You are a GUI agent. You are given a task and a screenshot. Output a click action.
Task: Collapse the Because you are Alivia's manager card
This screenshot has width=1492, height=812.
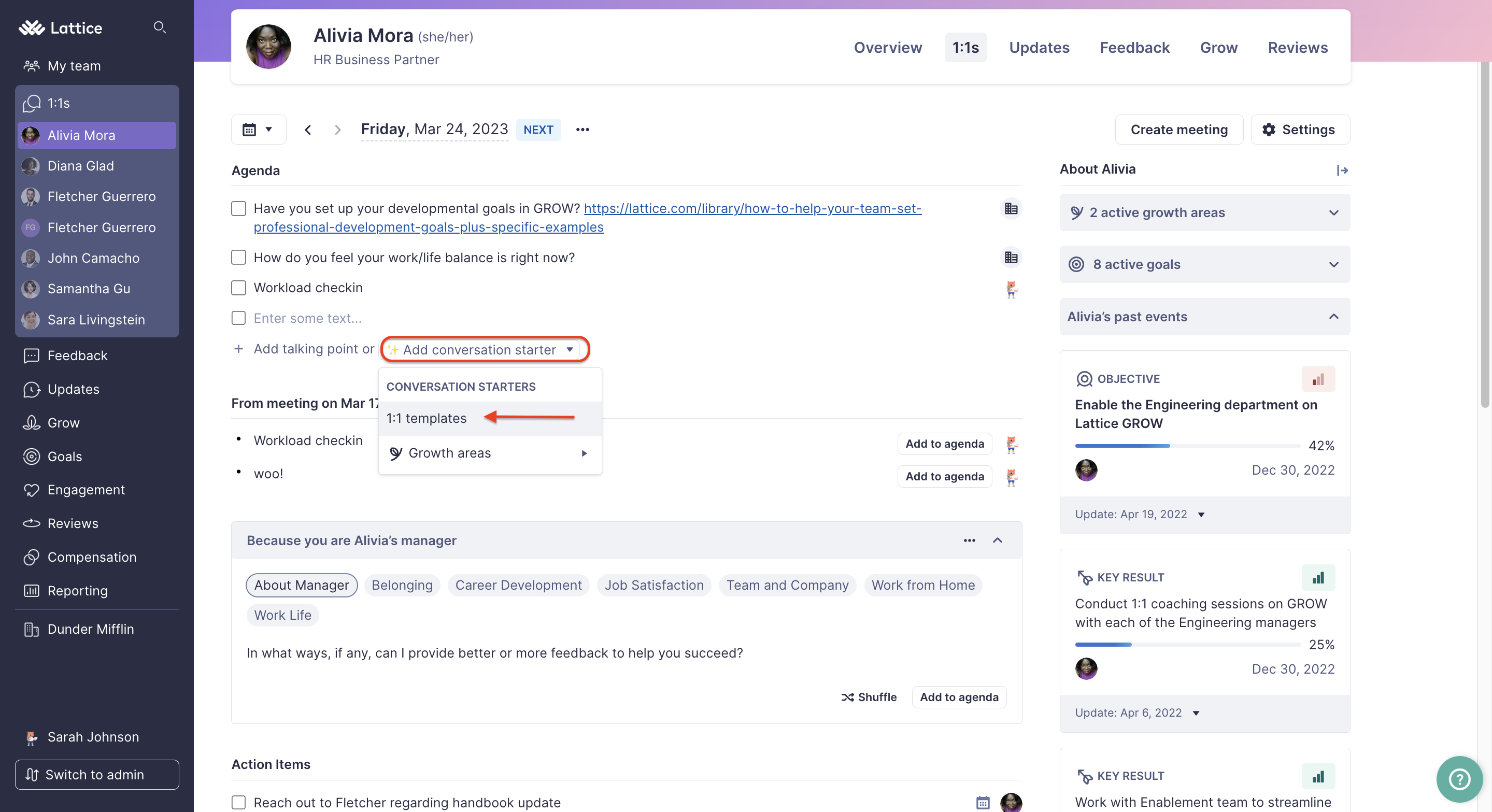click(x=998, y=540)
